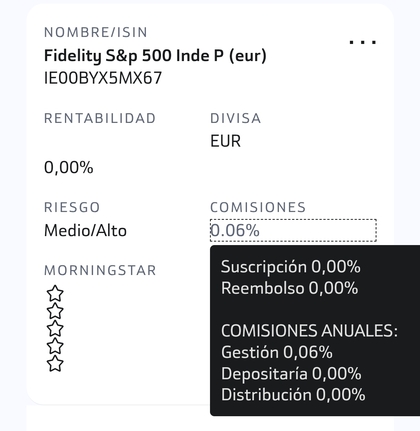
Task: Click the Medio/Alto risk value
Action: [85, 231]
